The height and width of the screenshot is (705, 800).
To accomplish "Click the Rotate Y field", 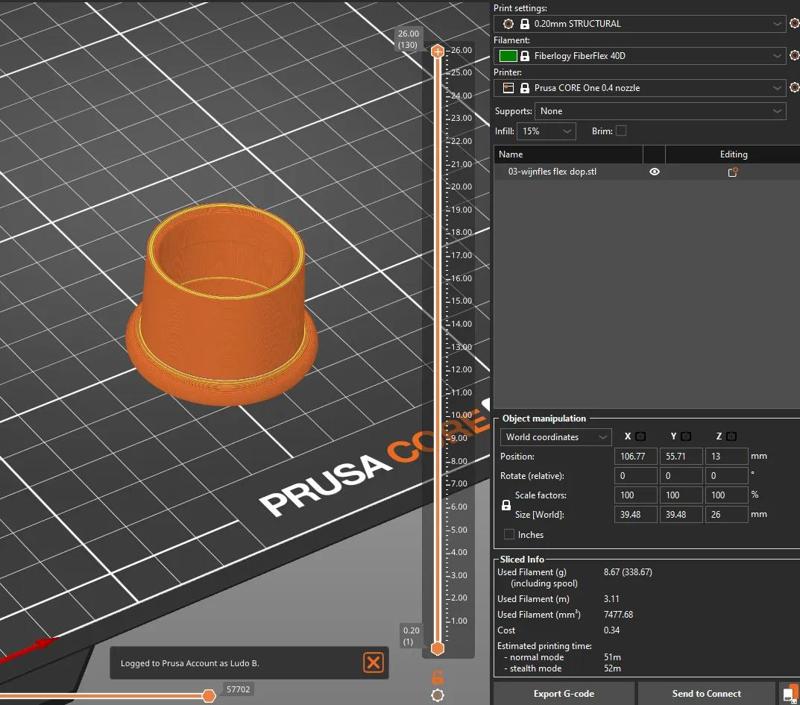I will (x=681, y=475).
